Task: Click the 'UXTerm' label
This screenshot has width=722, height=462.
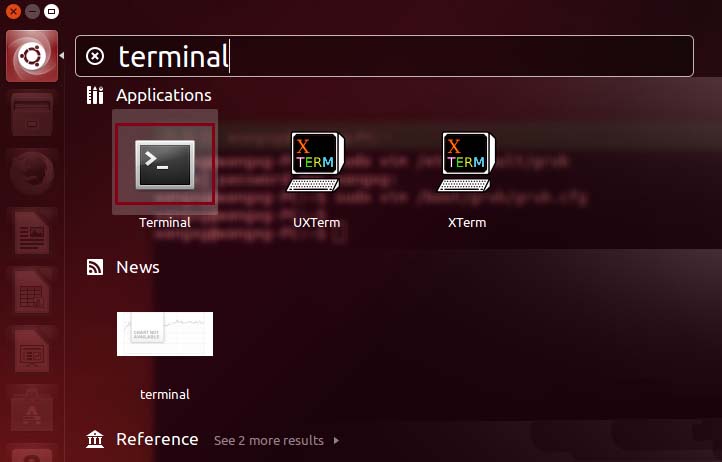Action: 316,222
